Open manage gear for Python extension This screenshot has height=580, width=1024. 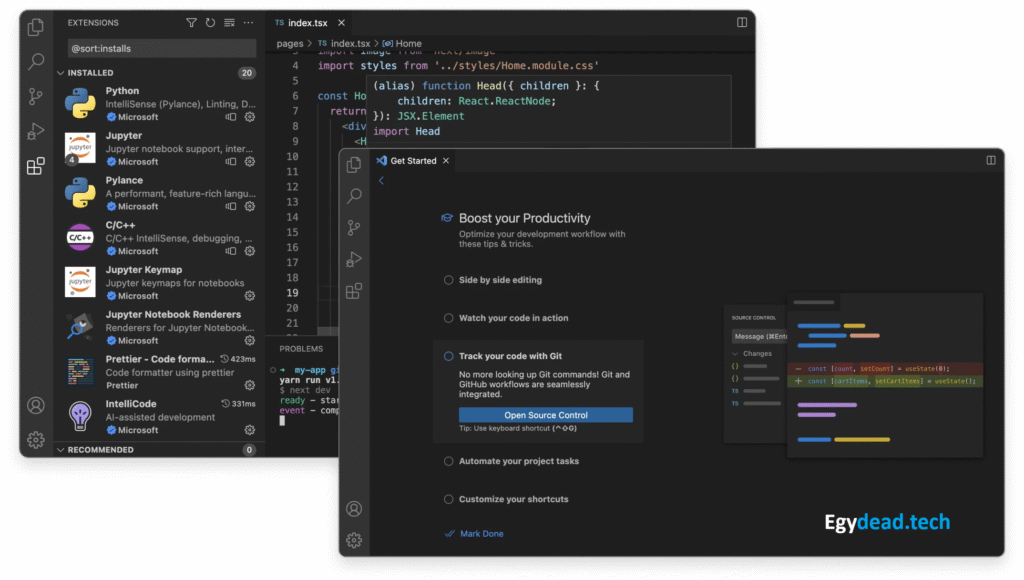[250, 117]
